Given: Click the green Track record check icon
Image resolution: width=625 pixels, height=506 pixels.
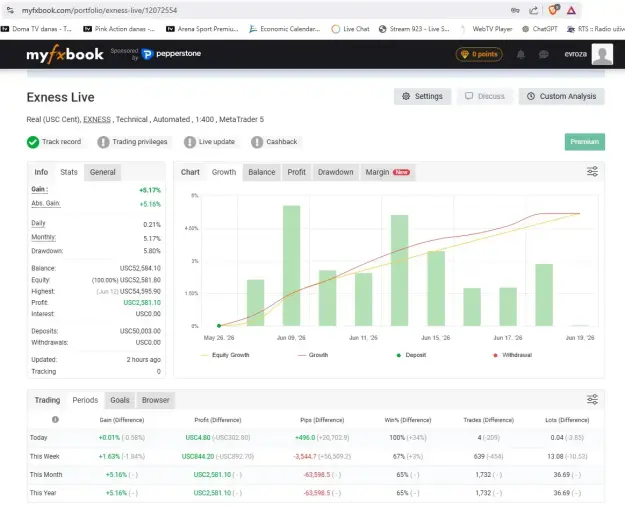Looking at the screenshot, I should 33,142.
